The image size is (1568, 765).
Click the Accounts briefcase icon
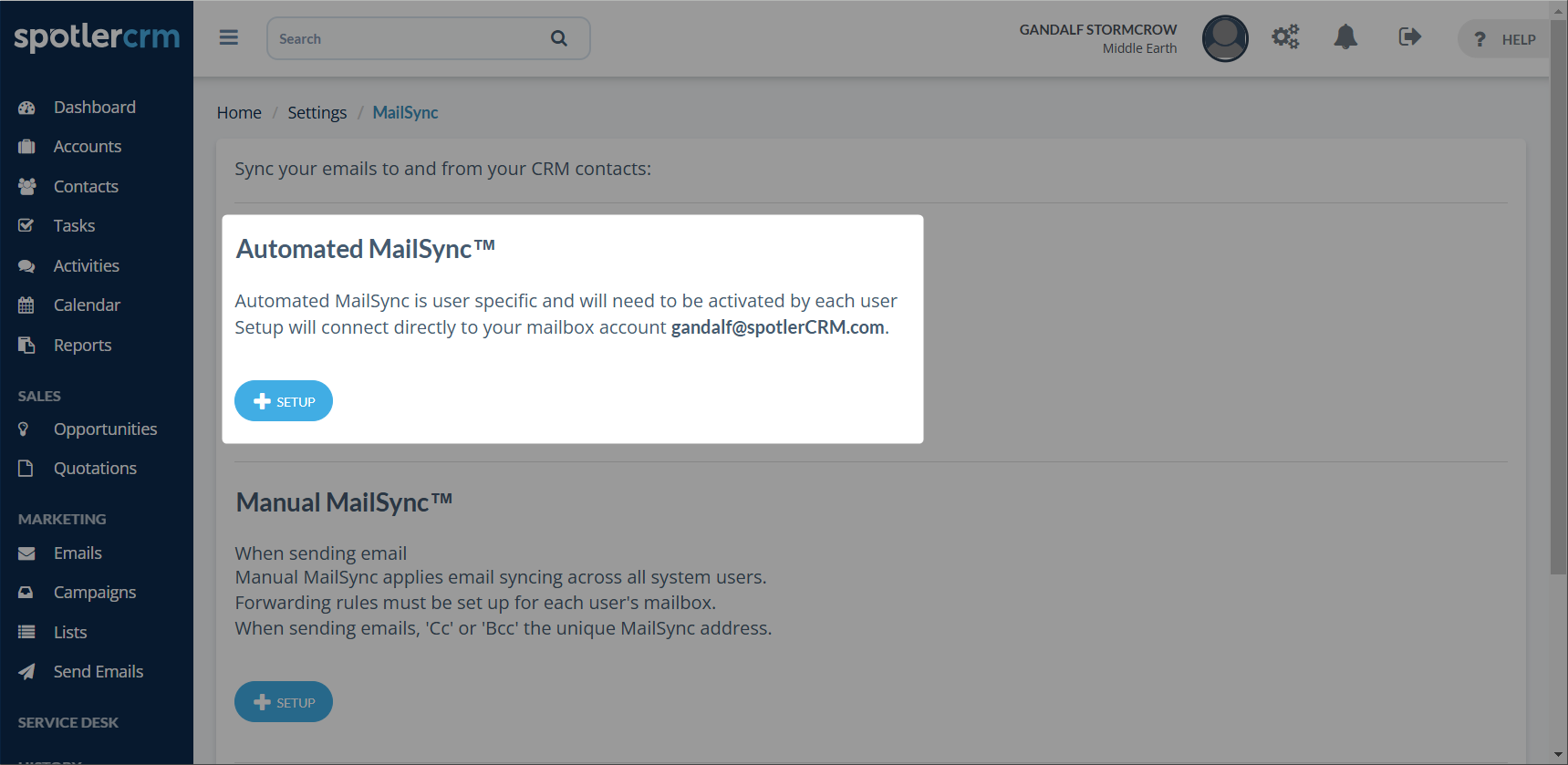click(x=26, y=147)
